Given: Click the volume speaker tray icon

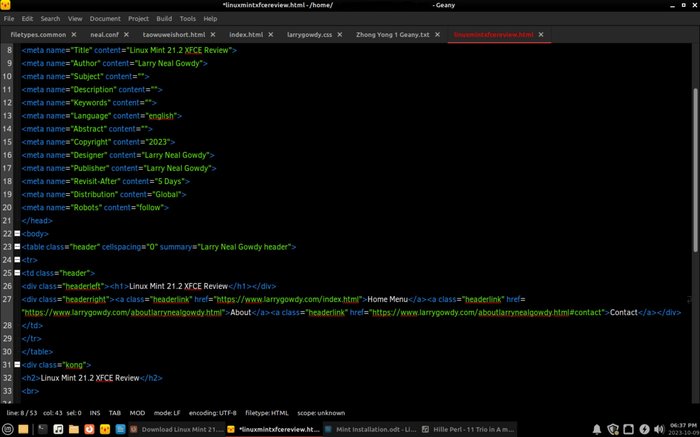Looking at the screenshot, I should (x=659, y=429).
